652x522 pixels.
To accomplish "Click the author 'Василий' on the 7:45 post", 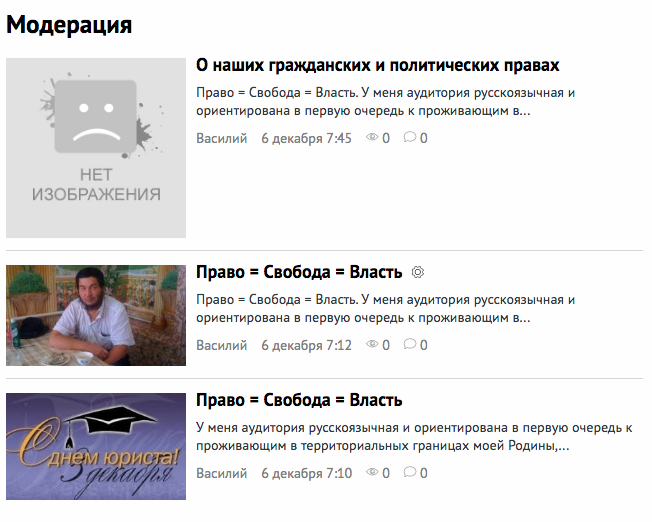I will (x=221, y=138).
